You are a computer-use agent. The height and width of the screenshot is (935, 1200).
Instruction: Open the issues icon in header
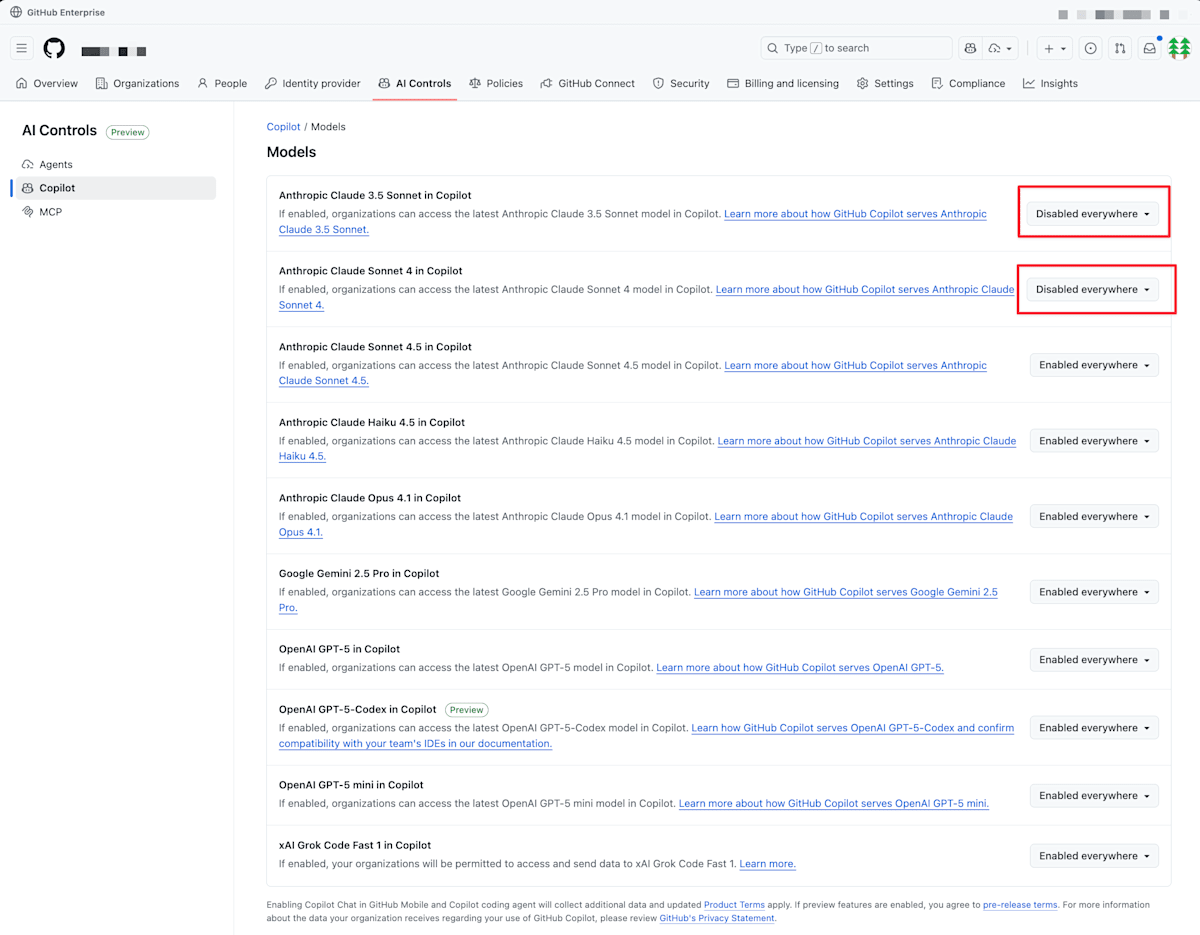click(x=1091, y=48)
